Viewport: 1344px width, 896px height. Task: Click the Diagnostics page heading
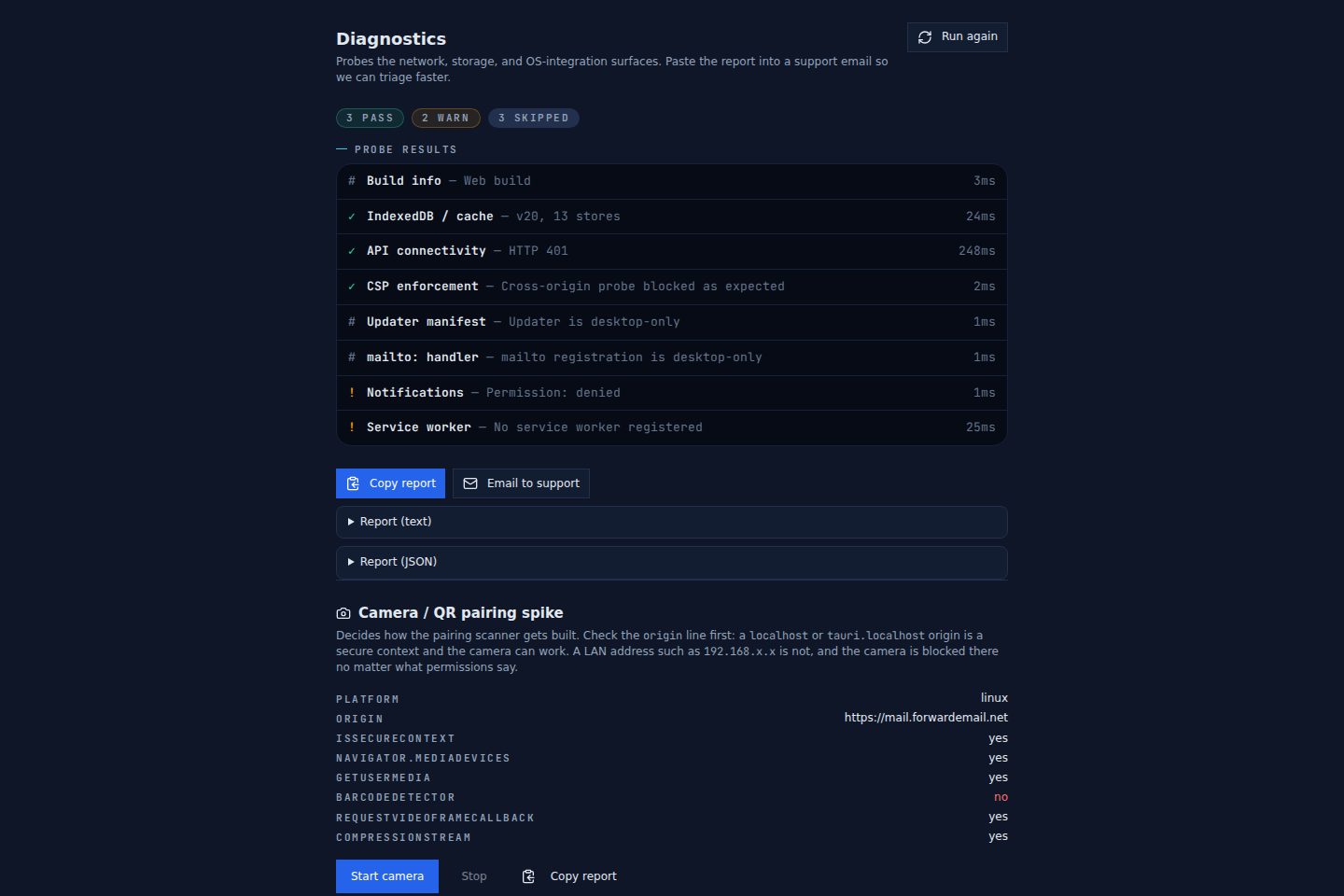(391, 39)
